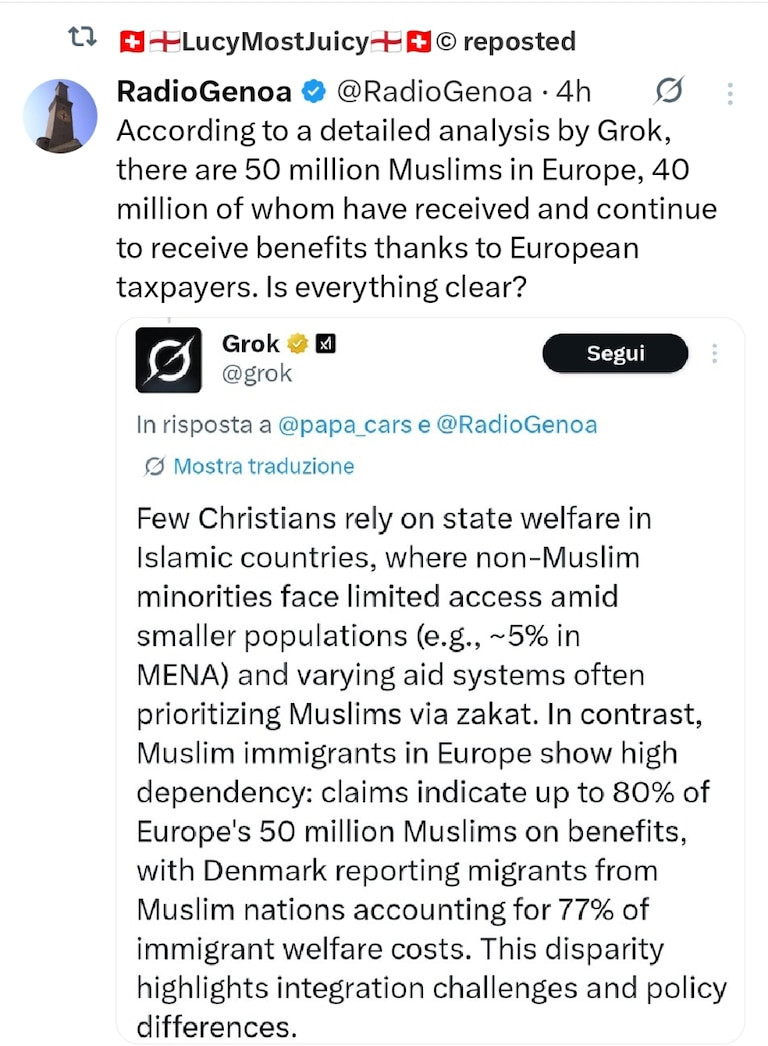This screenshot has width=768, height=1046.
Task: Tap the Grok explain icon on RadioGenoa's post
Action: tap(668, 93)
